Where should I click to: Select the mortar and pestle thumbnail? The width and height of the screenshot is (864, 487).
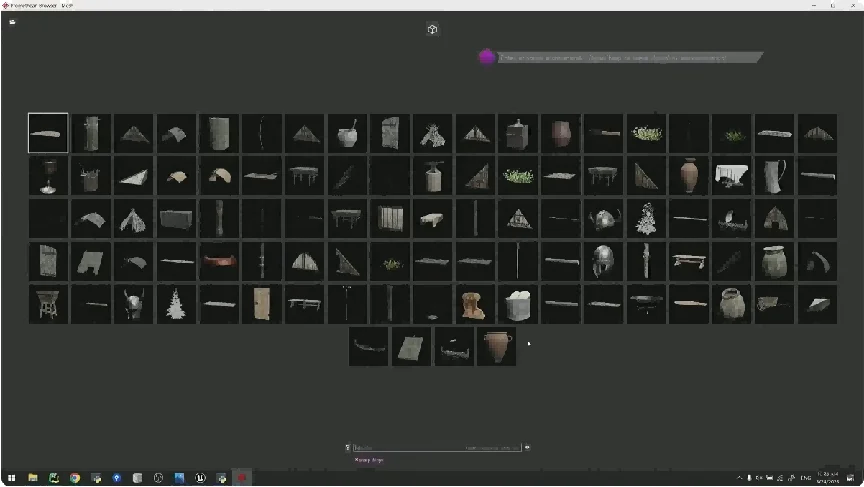click(x=347, y=133)
